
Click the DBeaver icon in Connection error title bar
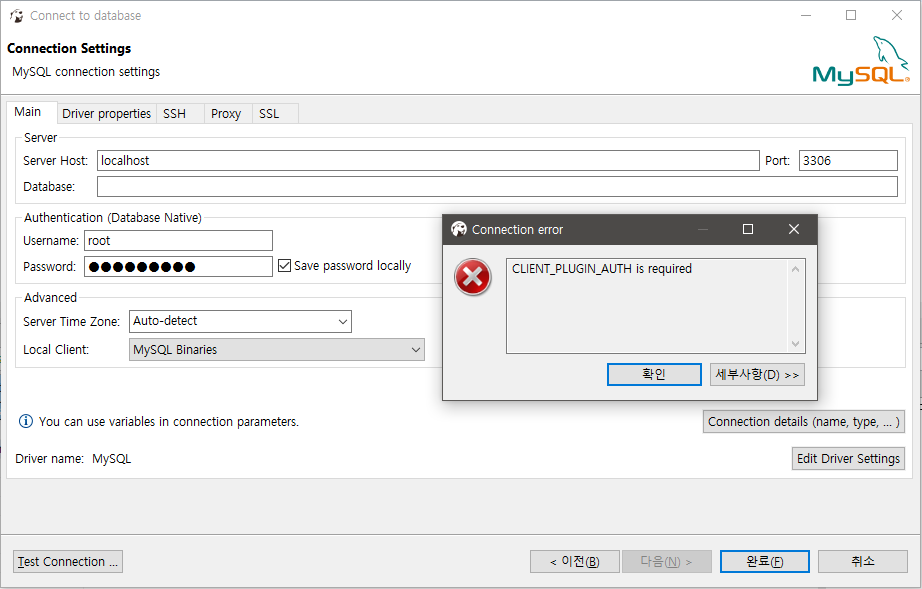(x=459, y=229)
